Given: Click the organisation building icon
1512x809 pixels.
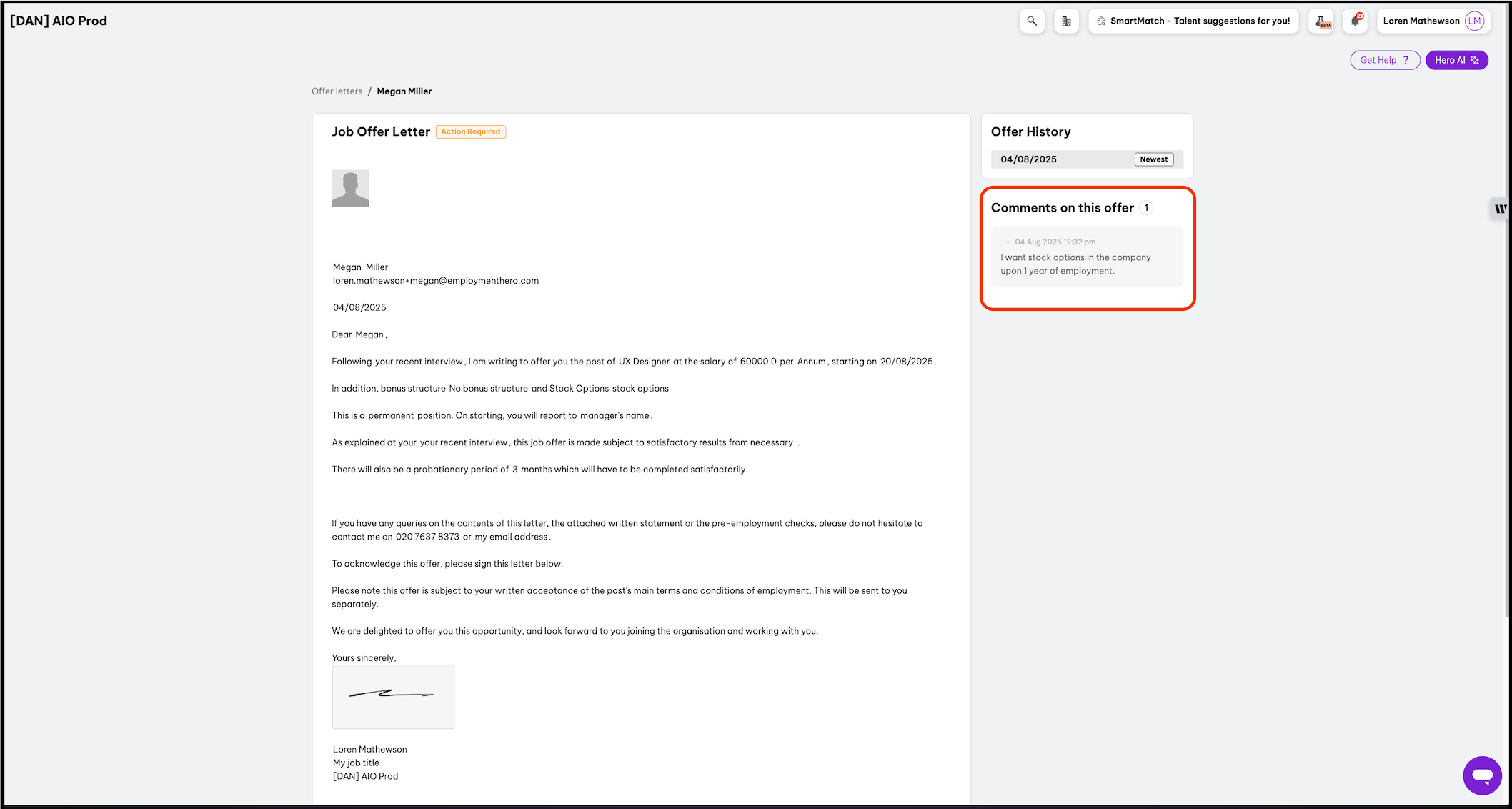Looking at the screenshot, I should 1066,21.
